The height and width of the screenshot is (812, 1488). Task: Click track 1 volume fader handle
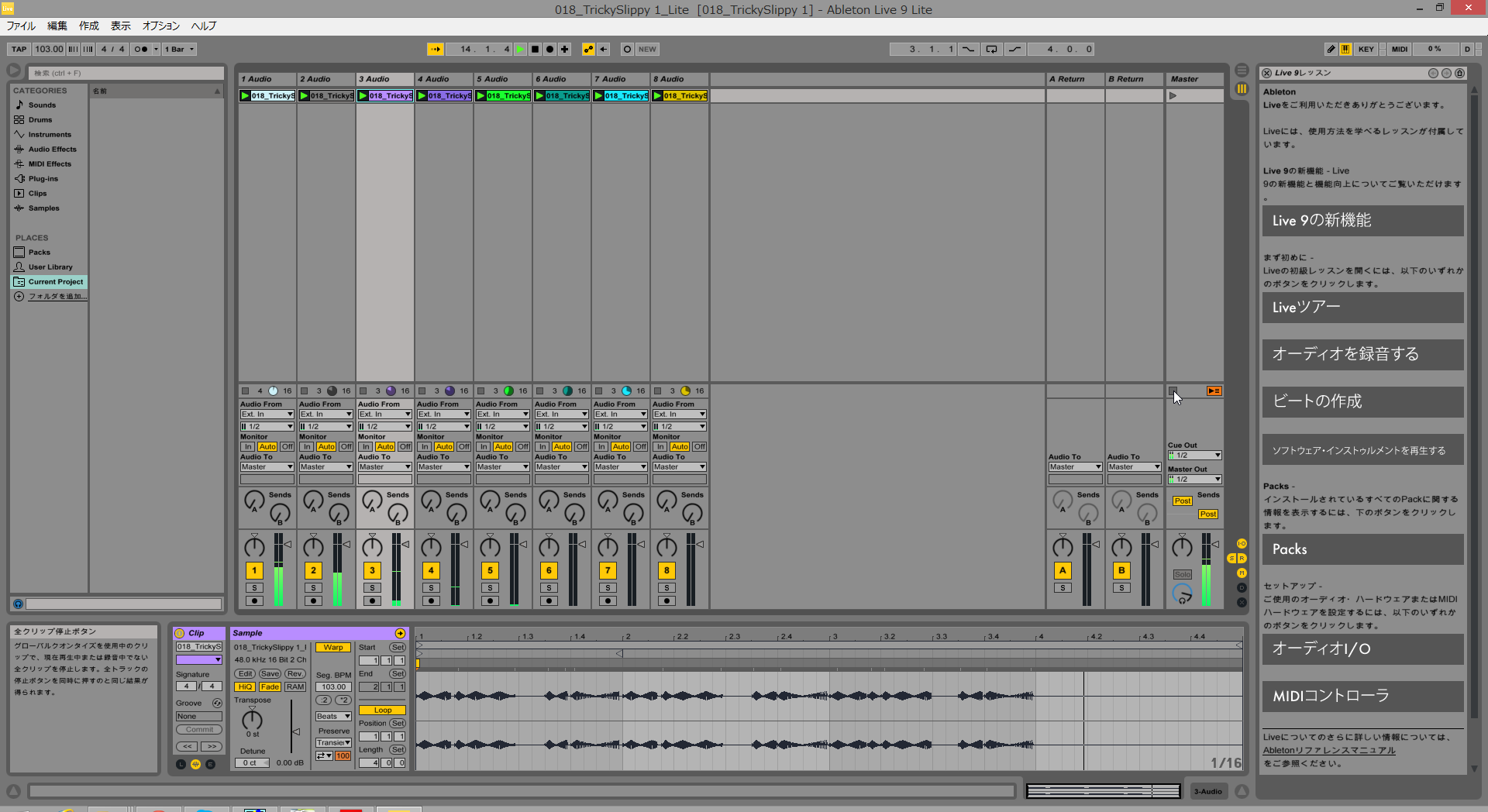[x=288, y=545]
